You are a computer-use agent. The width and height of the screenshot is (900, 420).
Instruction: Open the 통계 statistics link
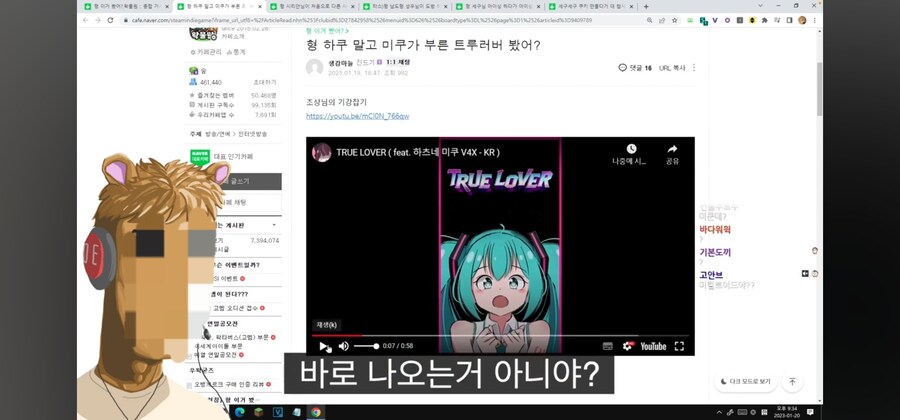pyautogui.click(x=236, y=52)
